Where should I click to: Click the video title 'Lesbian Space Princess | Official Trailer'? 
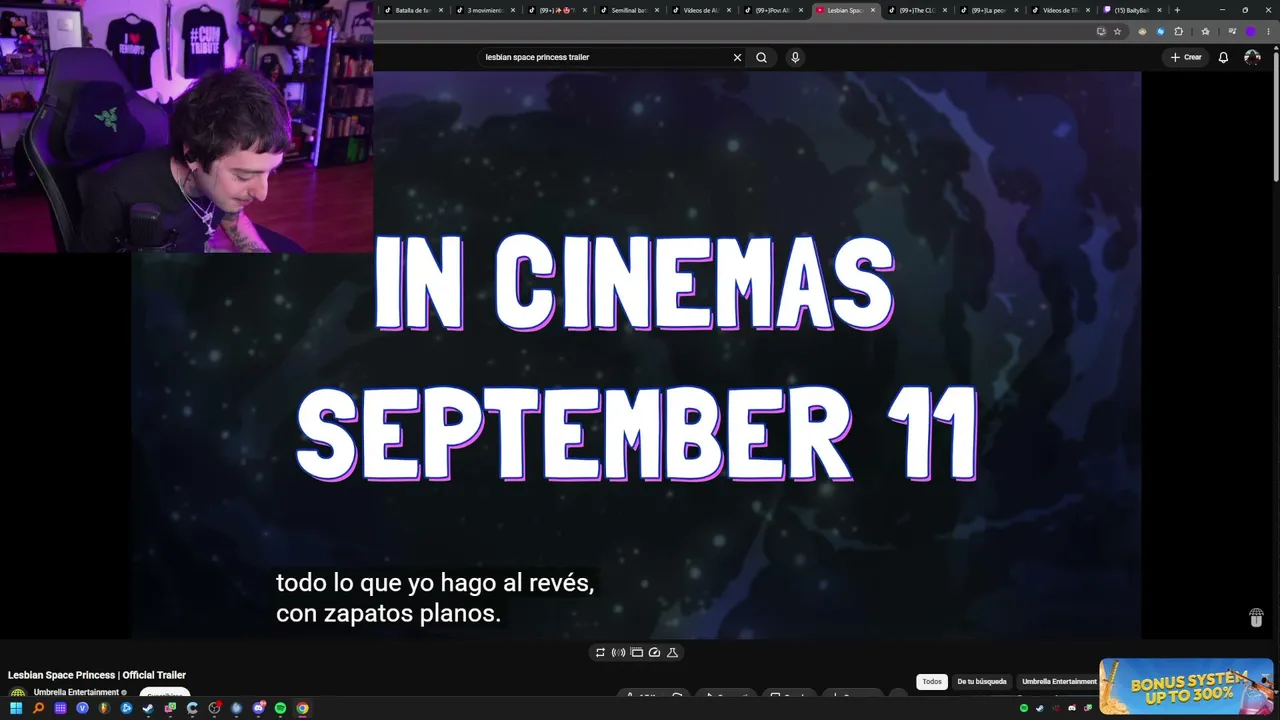[x=97, y=675]
